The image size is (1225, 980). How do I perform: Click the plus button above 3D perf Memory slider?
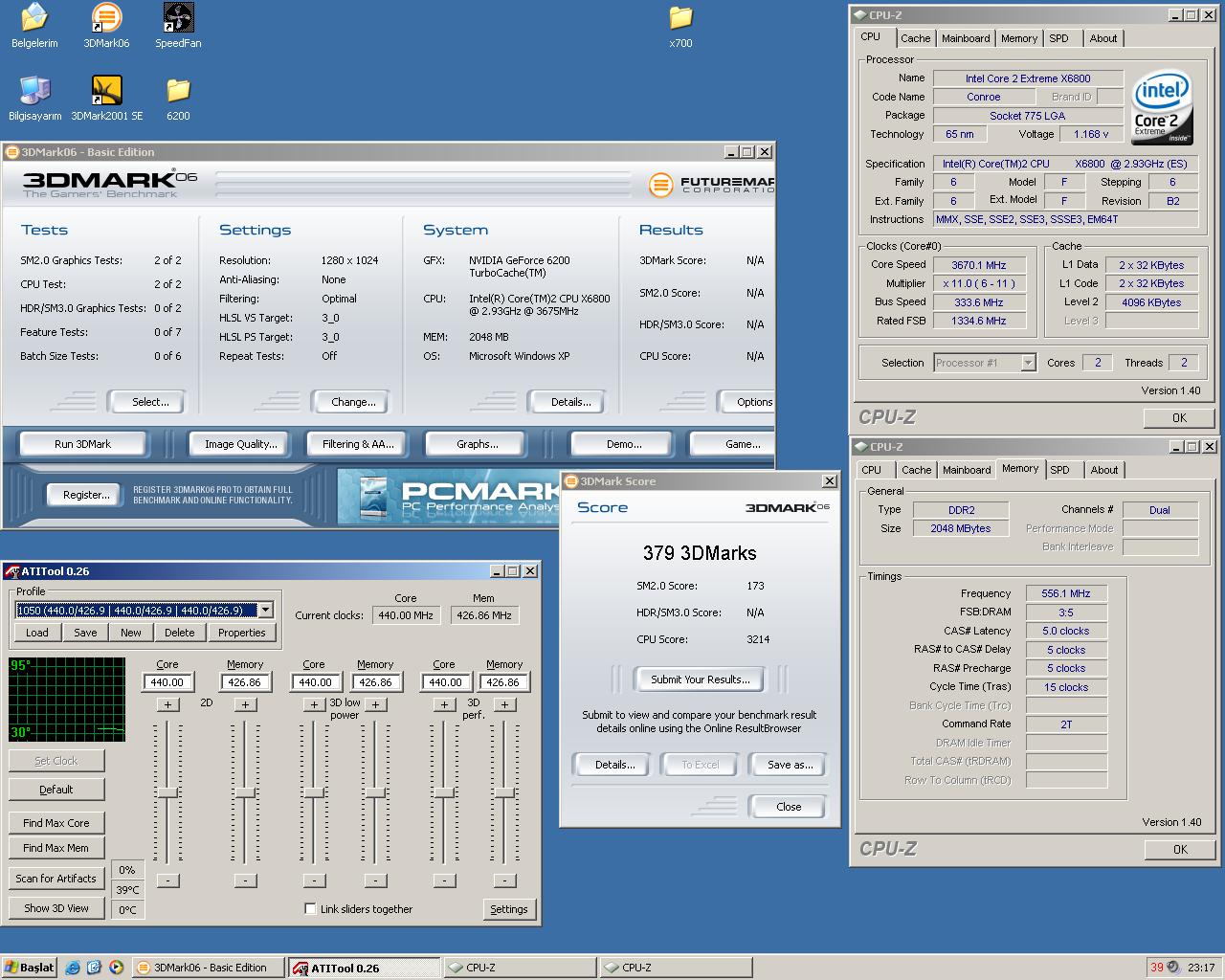click(x=504, y=704)
